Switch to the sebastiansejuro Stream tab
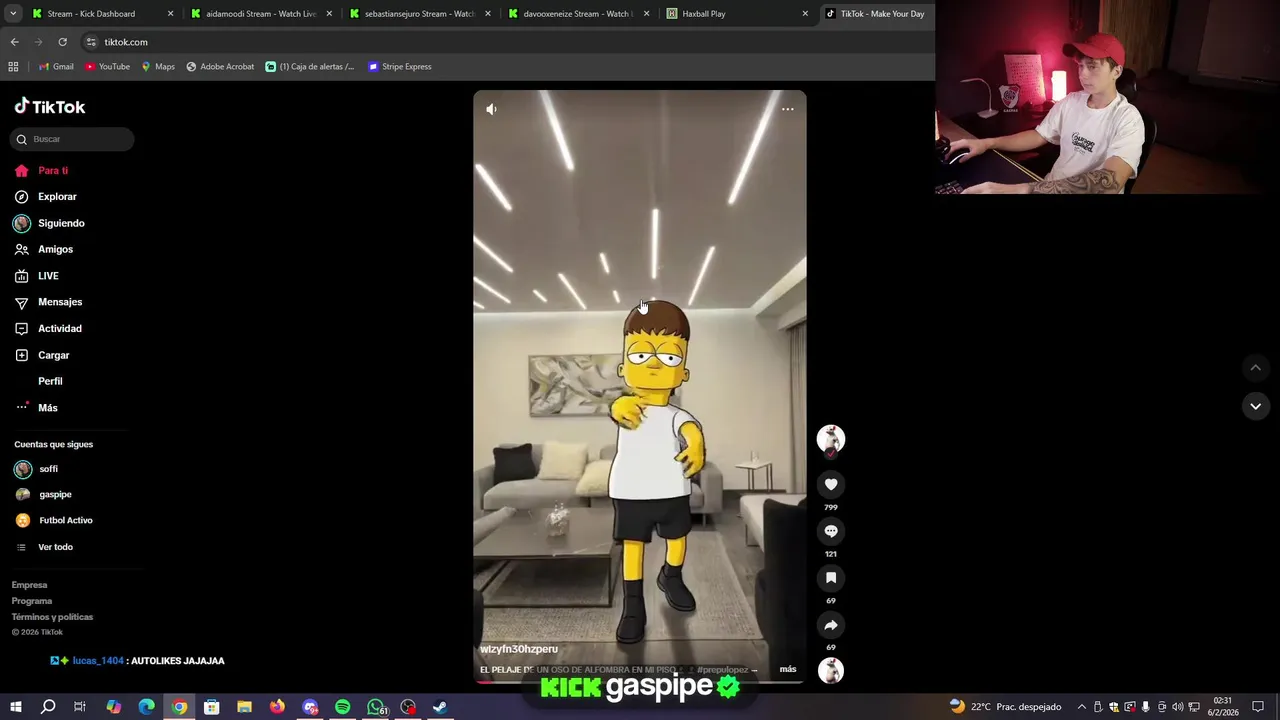The height and width of the screenshot is (720, 1280). 418,14
